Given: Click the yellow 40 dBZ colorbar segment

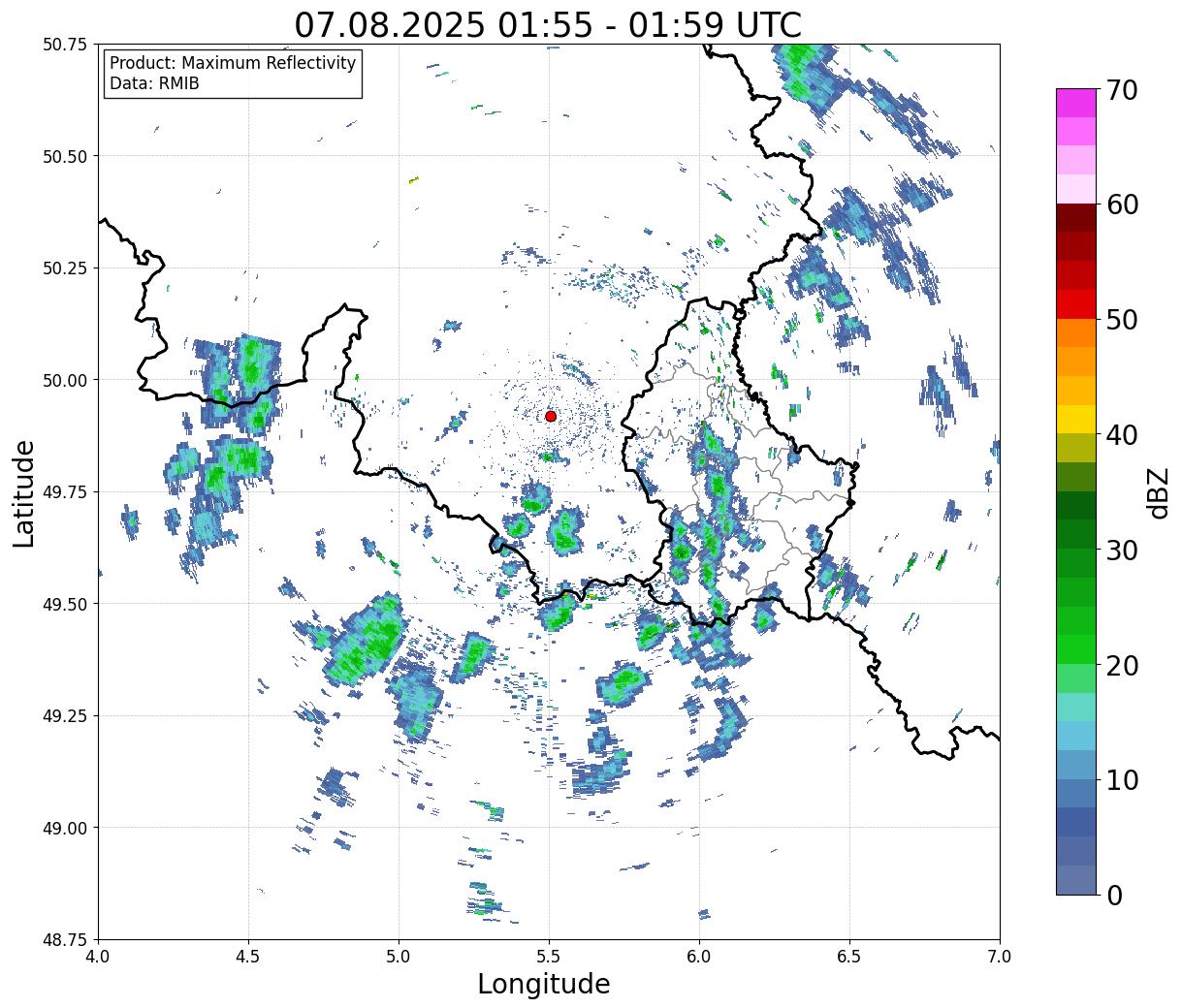Looking at the screenshot, I should (x=1076, y=419).
